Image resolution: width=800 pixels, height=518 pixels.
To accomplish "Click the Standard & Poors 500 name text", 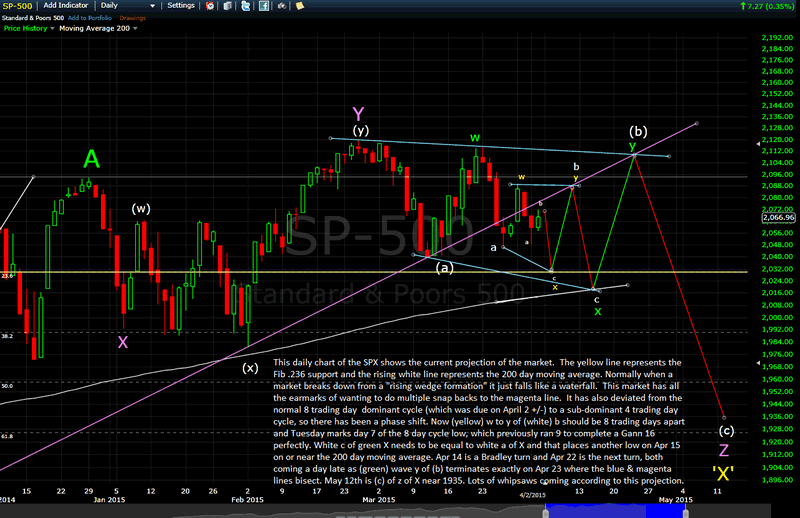I will pyautogui.click(x=33, y=18).
